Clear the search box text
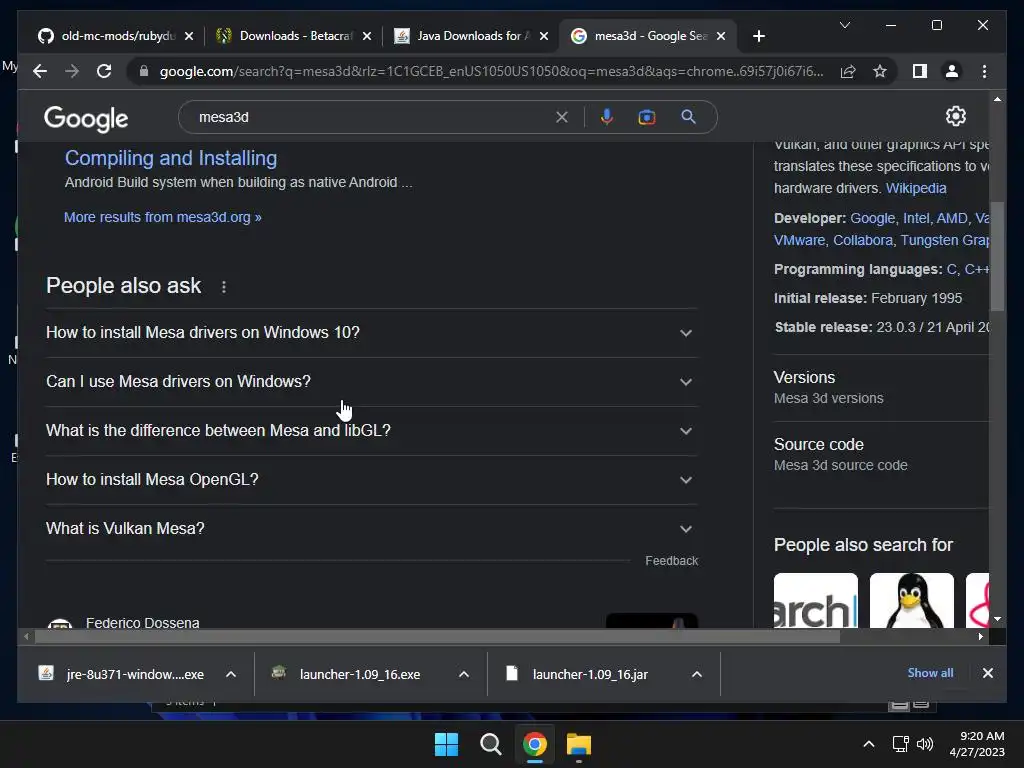This screenshot has width=1024, height=768. tap(562, 117)
